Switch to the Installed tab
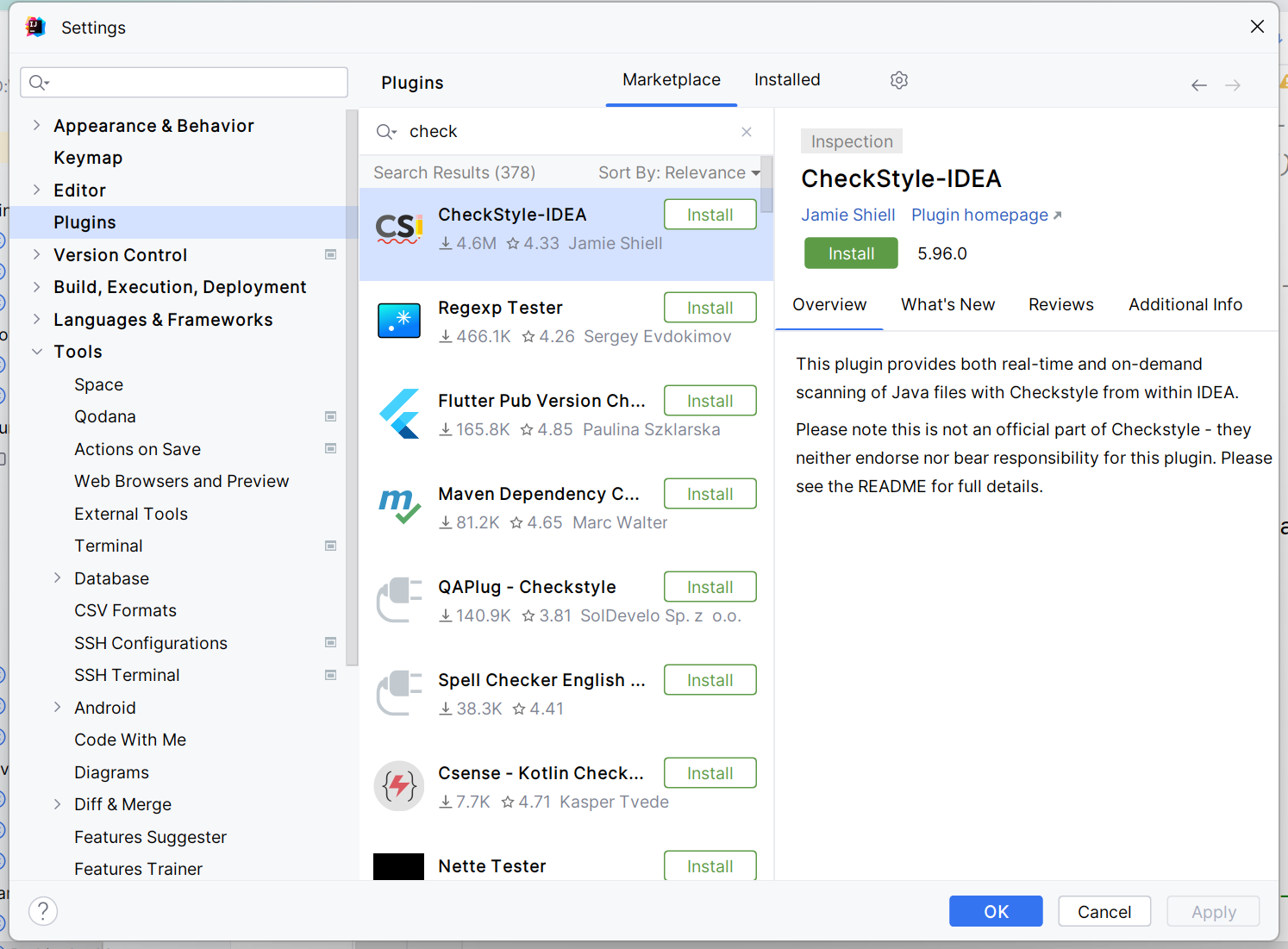The height and width of the screenshot is (949, 1288). (x=786, y=80)
